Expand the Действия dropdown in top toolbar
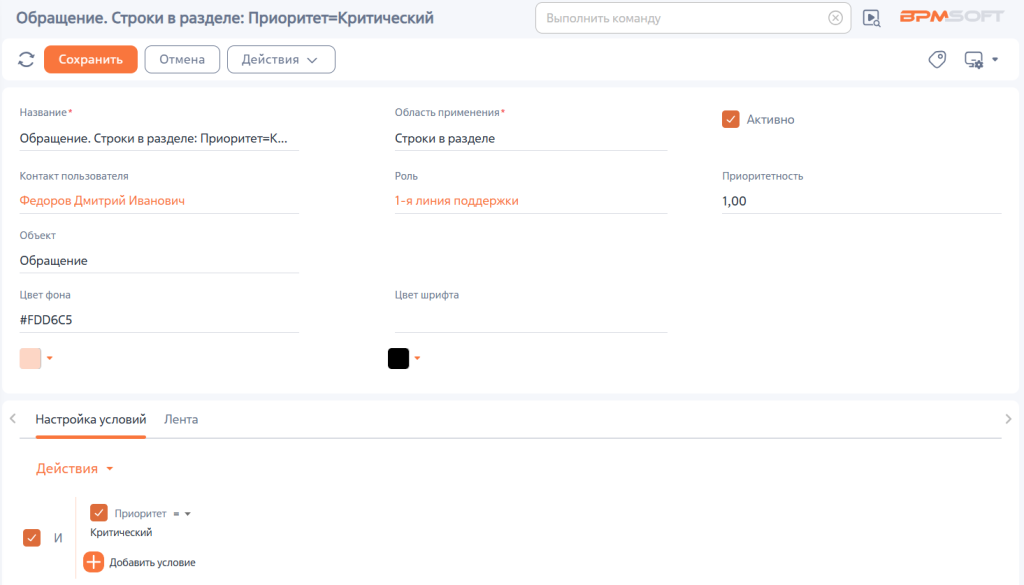This screenshot has width=1024, height=585. 281,59
